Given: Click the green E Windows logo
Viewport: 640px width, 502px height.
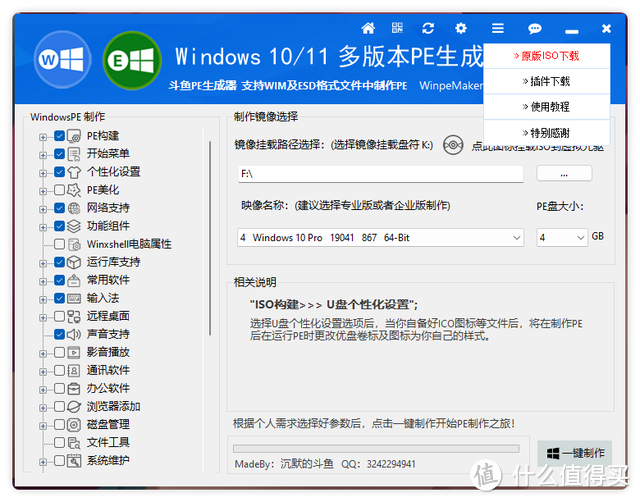Looking at the screenshot, I should (132, 60).
